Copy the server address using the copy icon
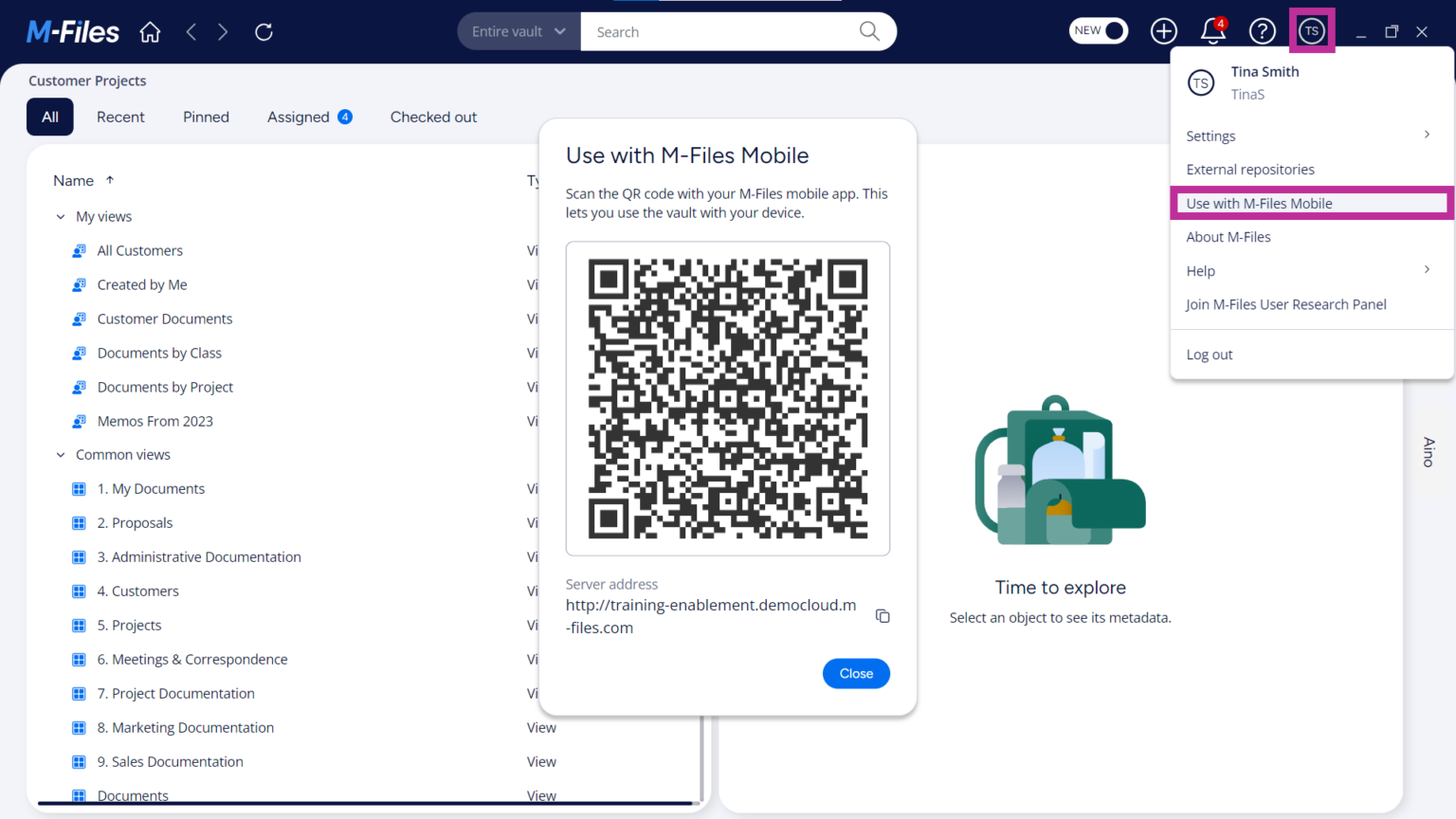The height and width of the screenshot is (819, 1456). [x=883, y=616]
